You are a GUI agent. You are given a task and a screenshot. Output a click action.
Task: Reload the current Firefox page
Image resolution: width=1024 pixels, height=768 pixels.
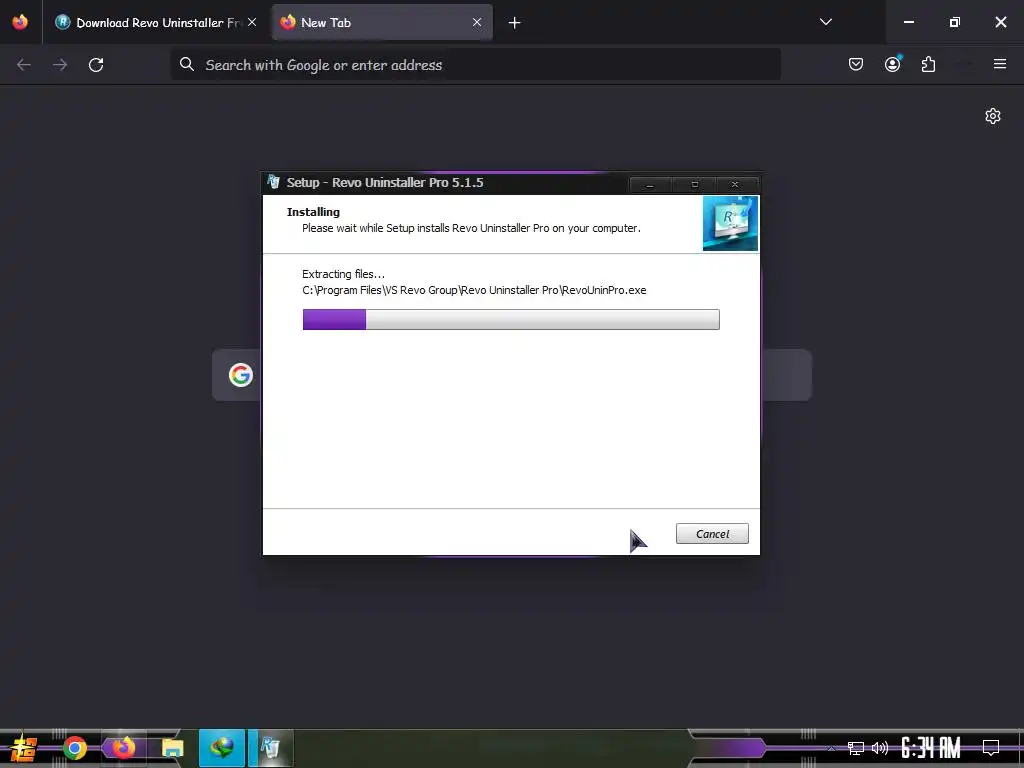click(x=96, y=65)
